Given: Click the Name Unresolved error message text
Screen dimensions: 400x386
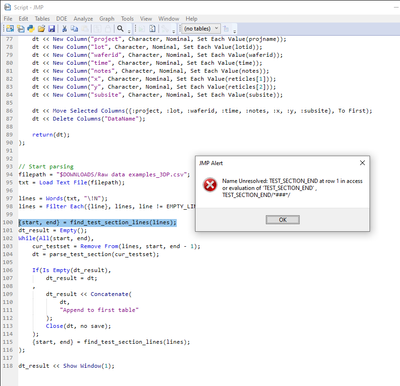Looking at the screenshot, I should tap(292, 188).
